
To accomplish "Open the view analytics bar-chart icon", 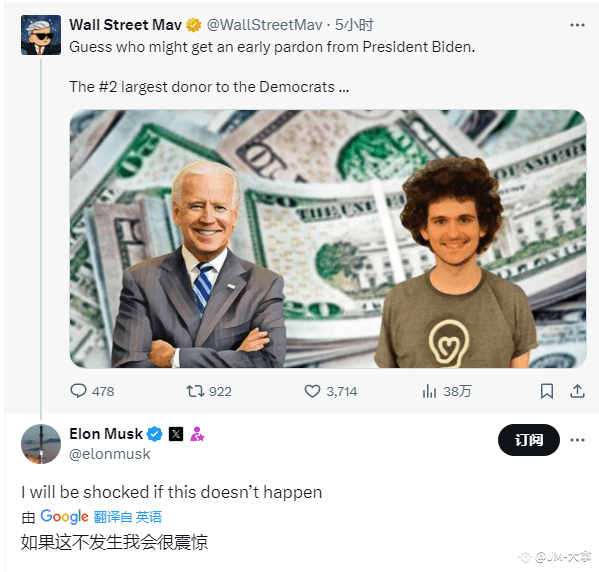I will pos(429,391).
